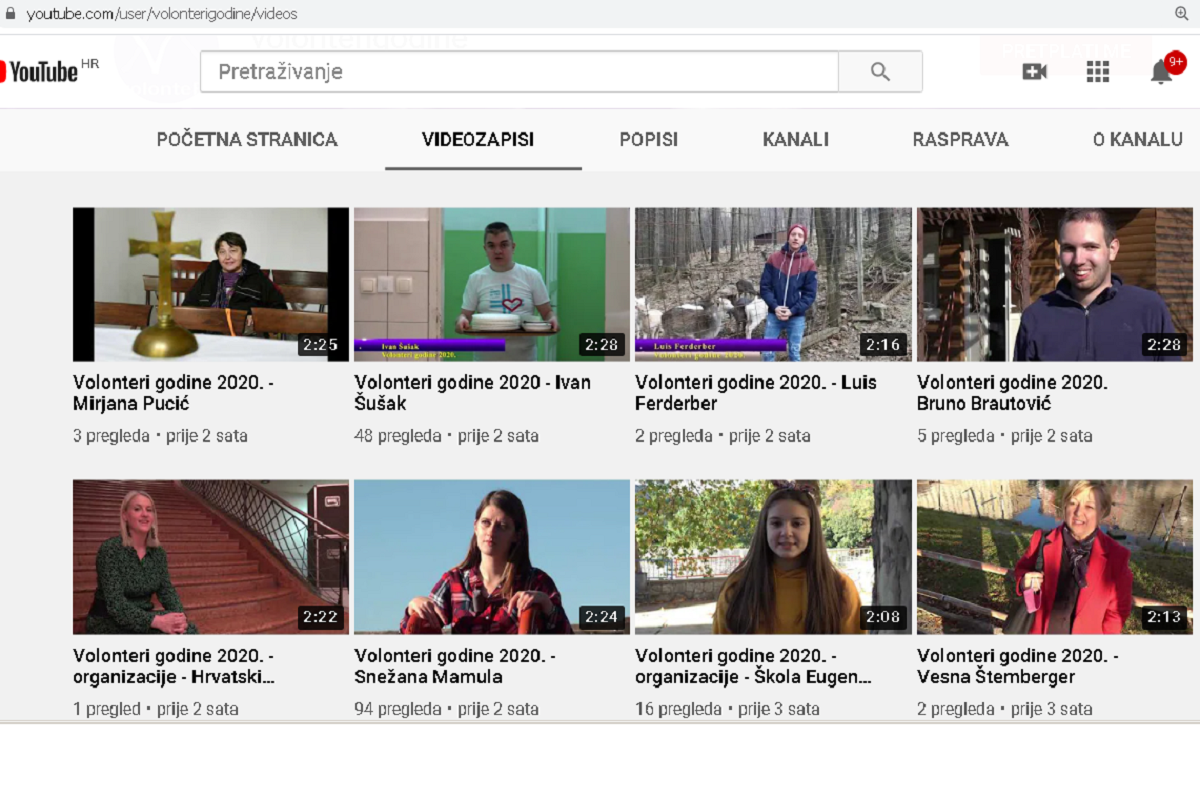Image resolution: width=1200 pixels, height=800 pixels.
Task: Play the Mirjana Pucić video thumbnail
Action: tap(211, 284)
